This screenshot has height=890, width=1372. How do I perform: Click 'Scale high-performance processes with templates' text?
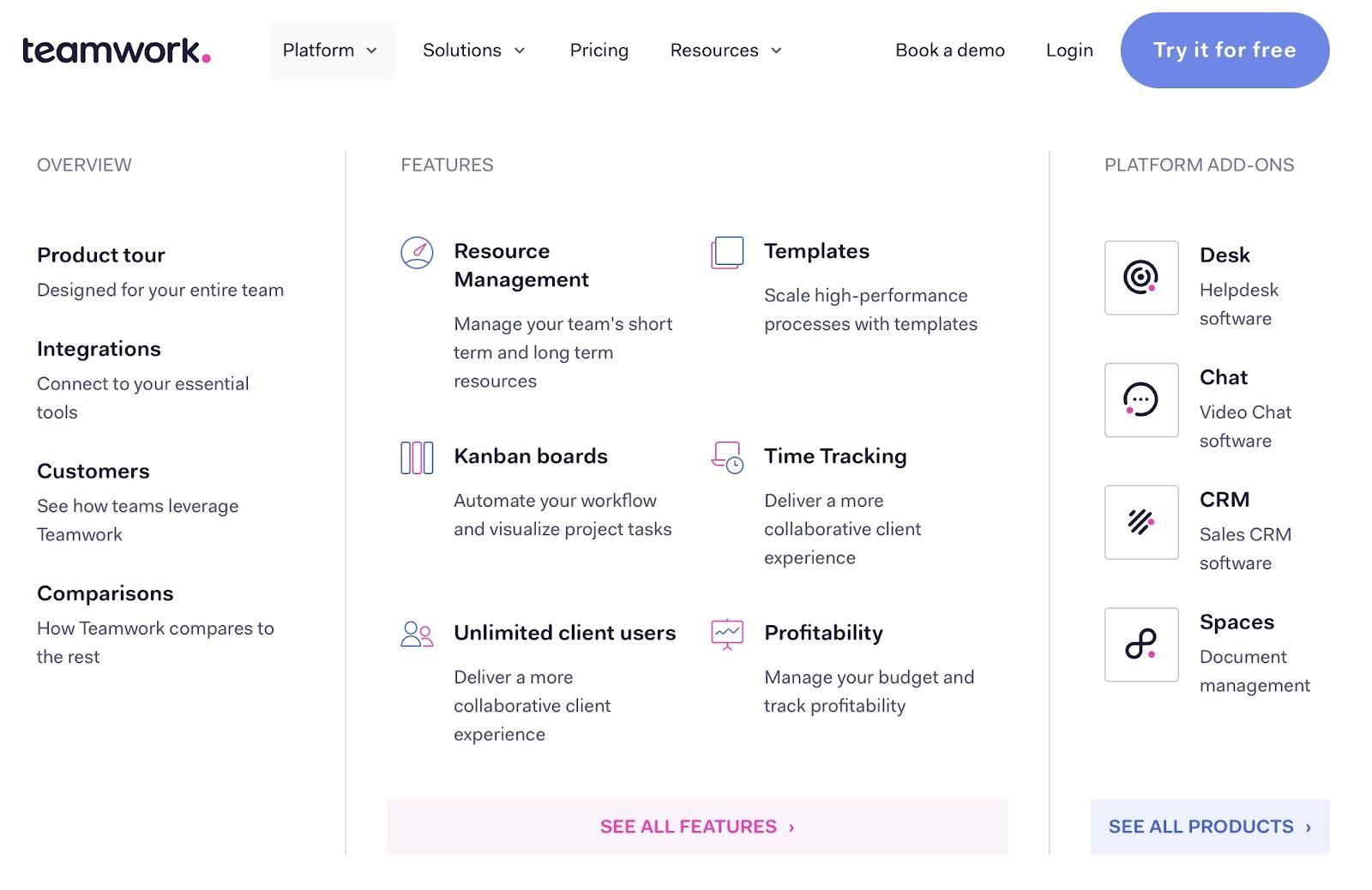pos(870,310)
